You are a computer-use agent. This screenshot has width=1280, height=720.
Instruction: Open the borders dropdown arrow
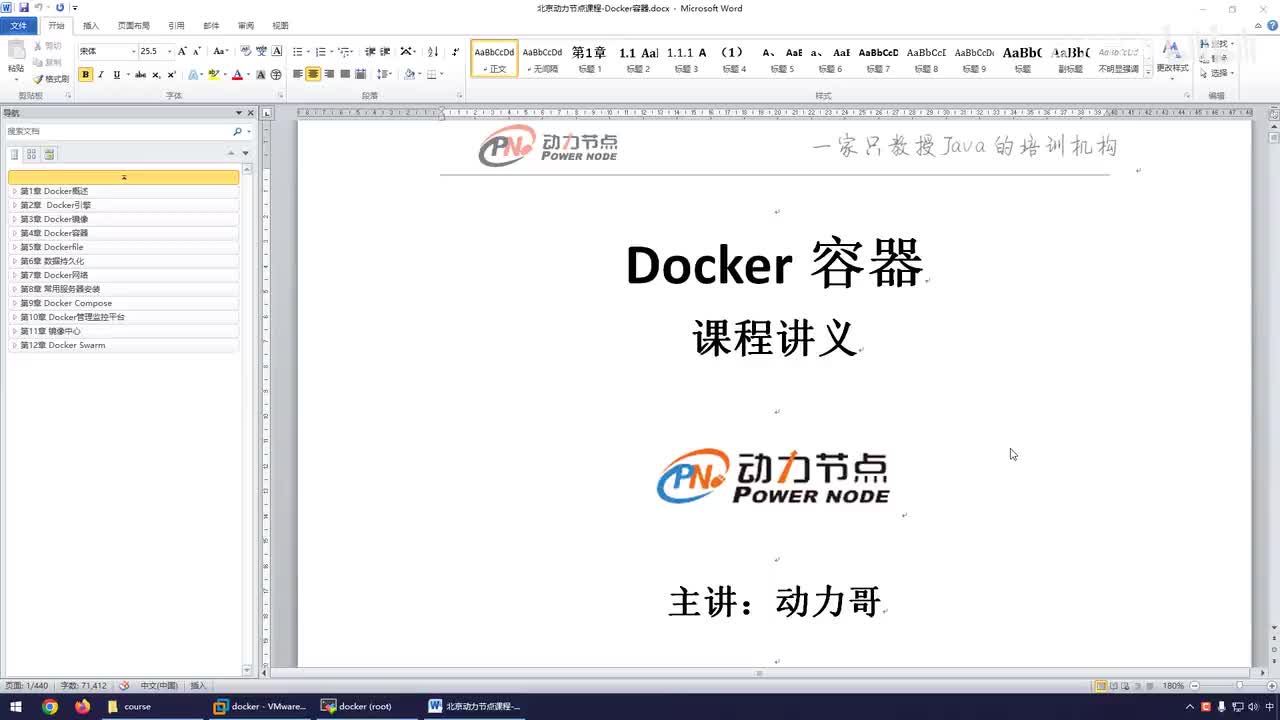click(442, 75)
